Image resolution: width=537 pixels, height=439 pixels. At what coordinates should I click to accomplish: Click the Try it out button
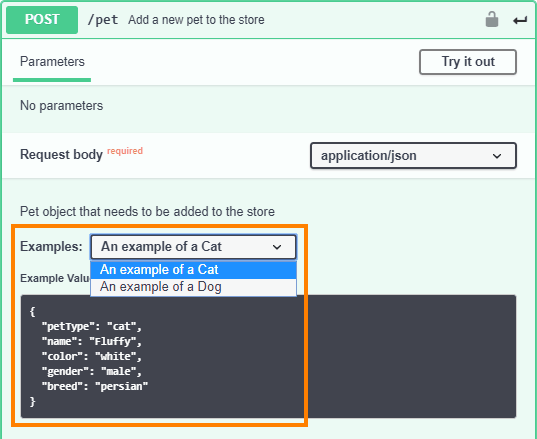tap(468, 62)
